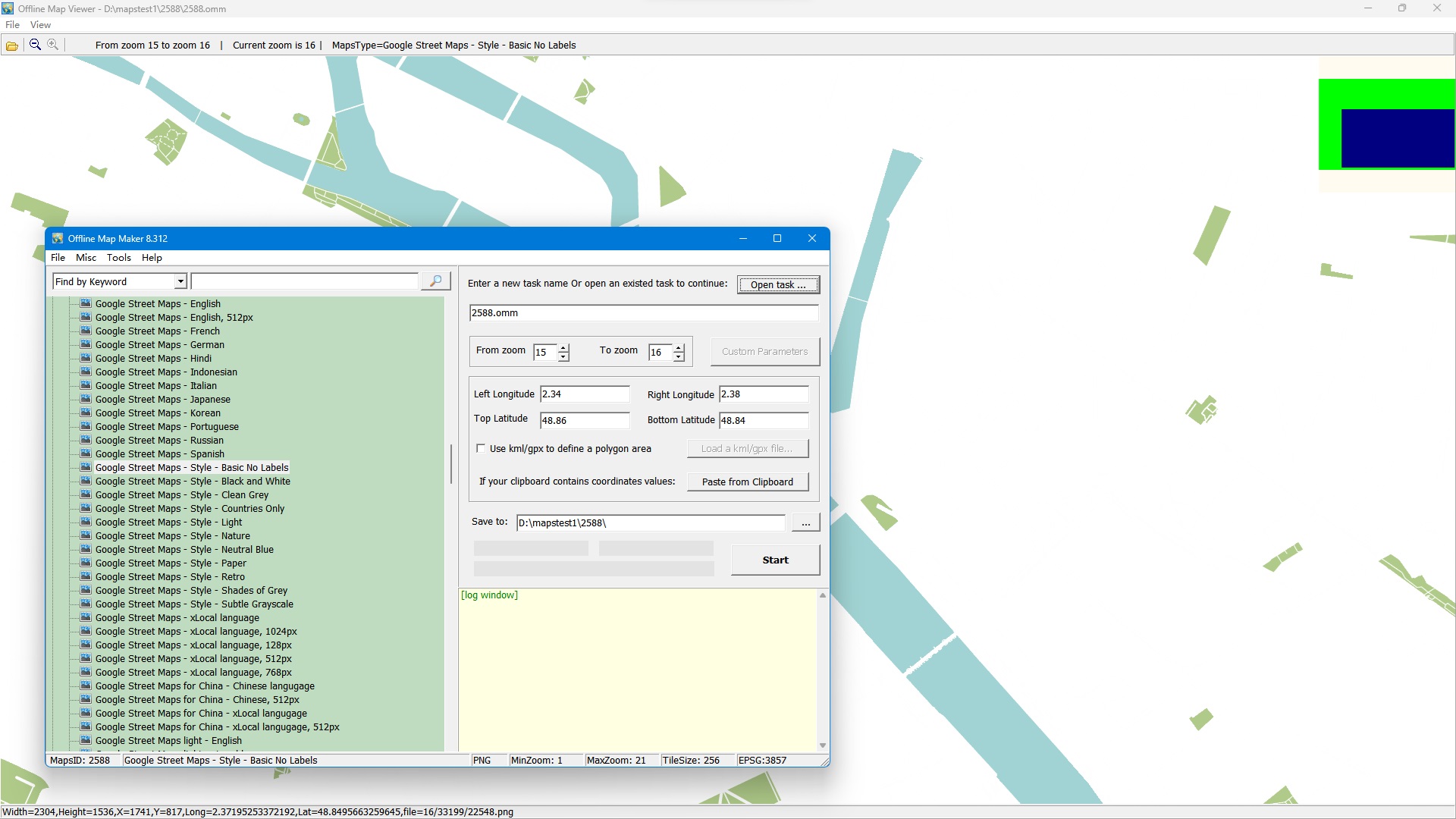Click Offline Map Maker title bar app icon
This screenshot has height=819, width=1456.
click(x=58, y=238)
